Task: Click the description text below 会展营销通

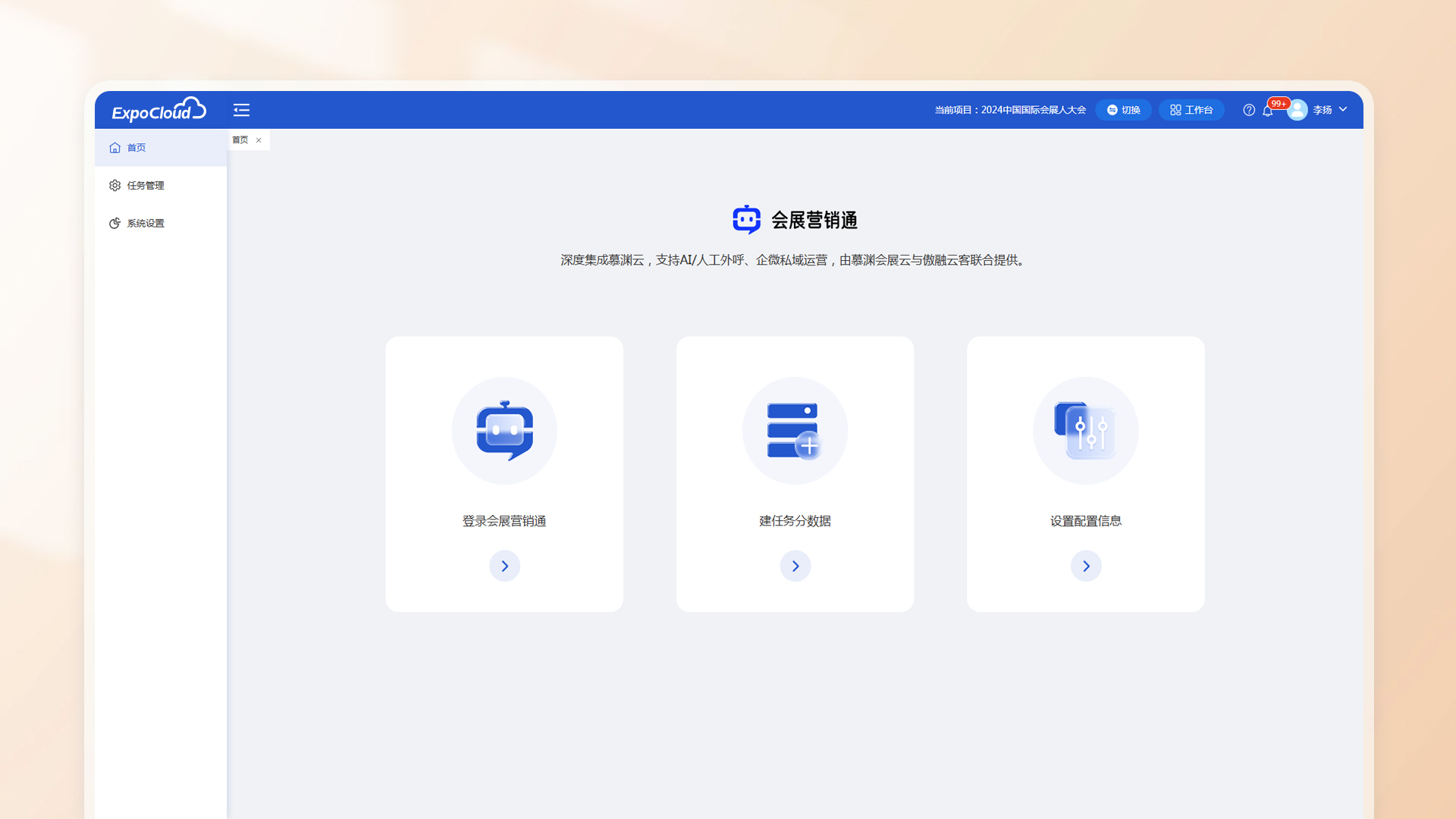Action: pos(795,260)
